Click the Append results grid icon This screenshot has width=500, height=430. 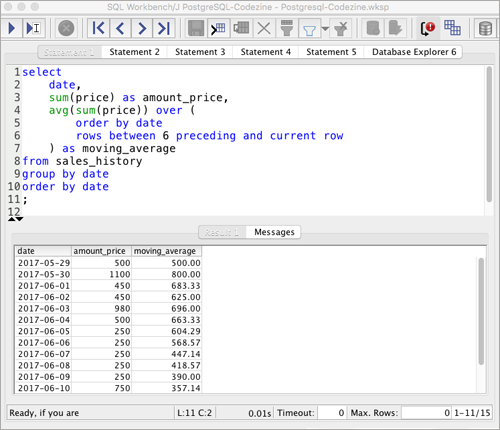coord(452,28)
